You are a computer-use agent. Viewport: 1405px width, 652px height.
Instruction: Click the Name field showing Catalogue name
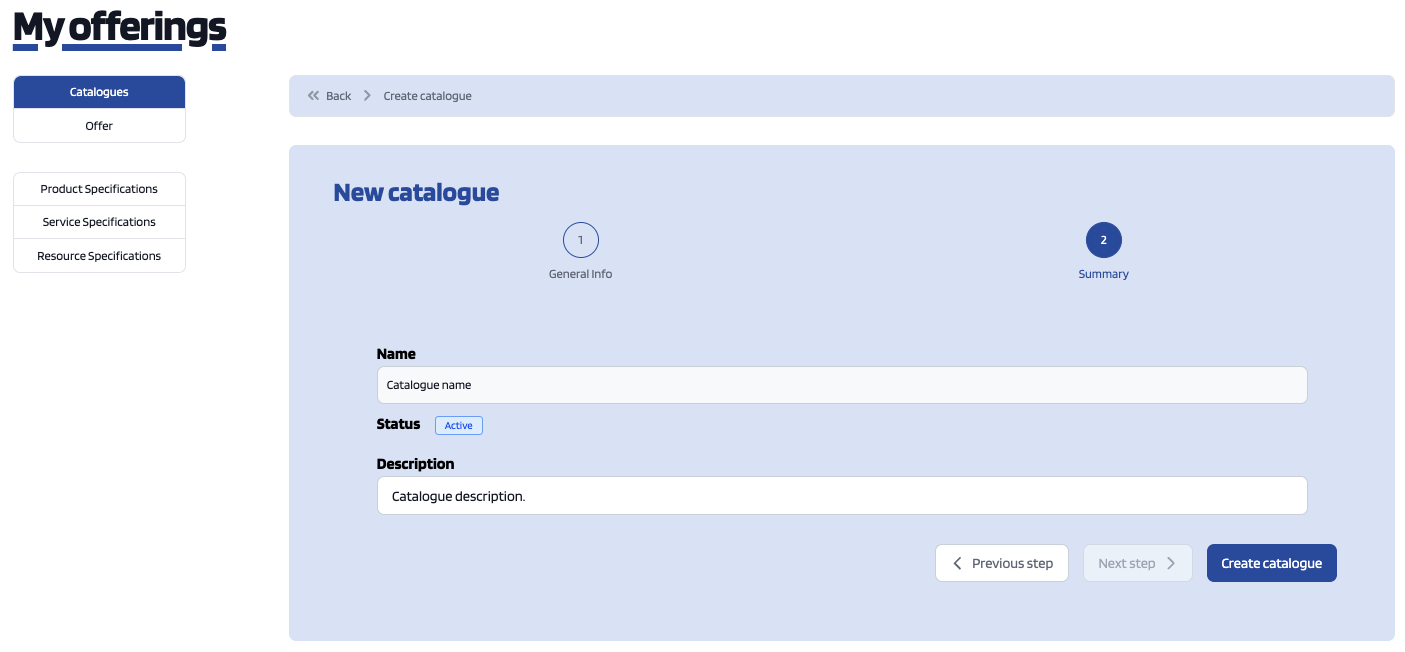tap(841, 385)
